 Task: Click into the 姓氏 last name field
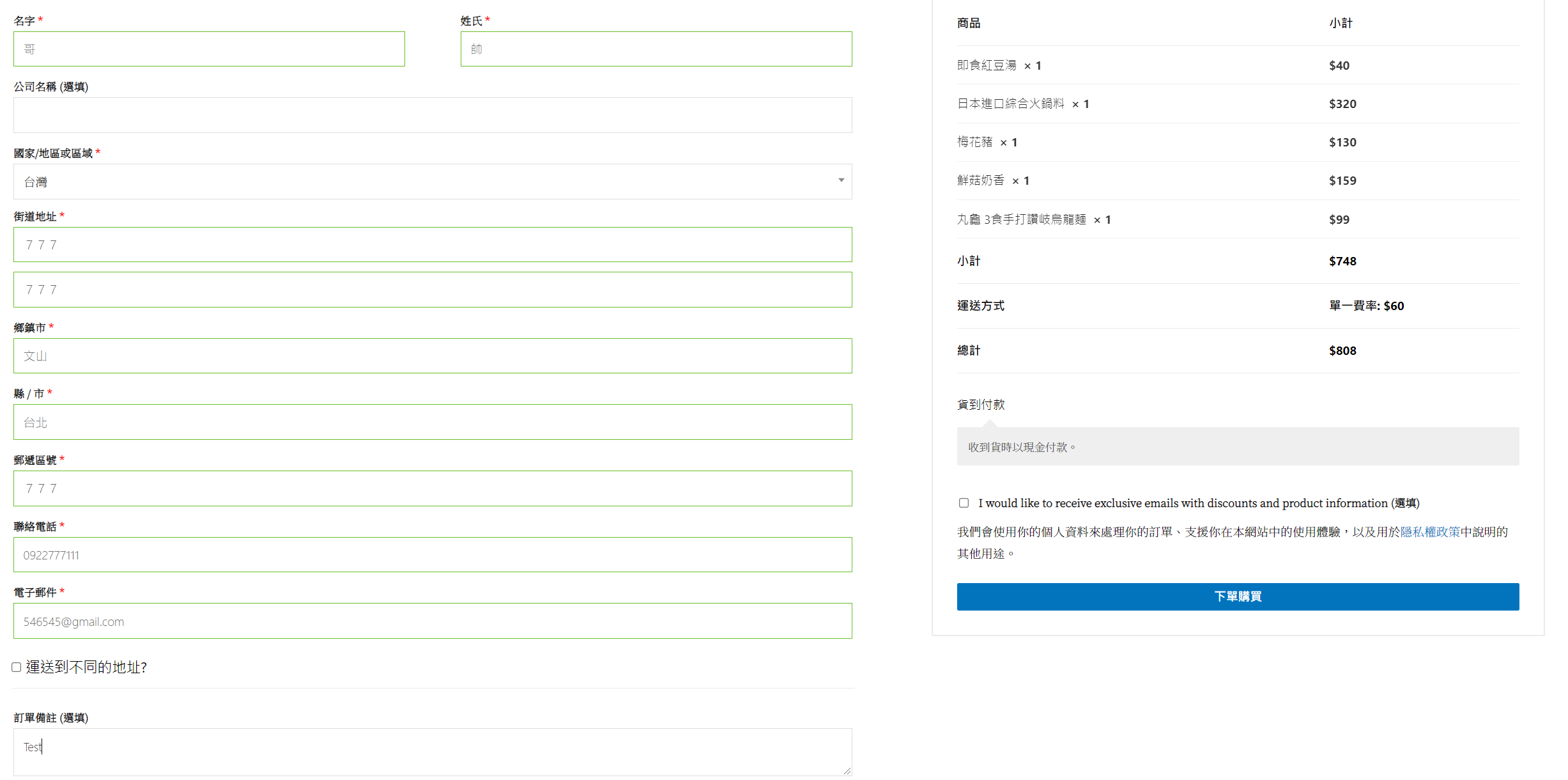(x=656, y=49)
